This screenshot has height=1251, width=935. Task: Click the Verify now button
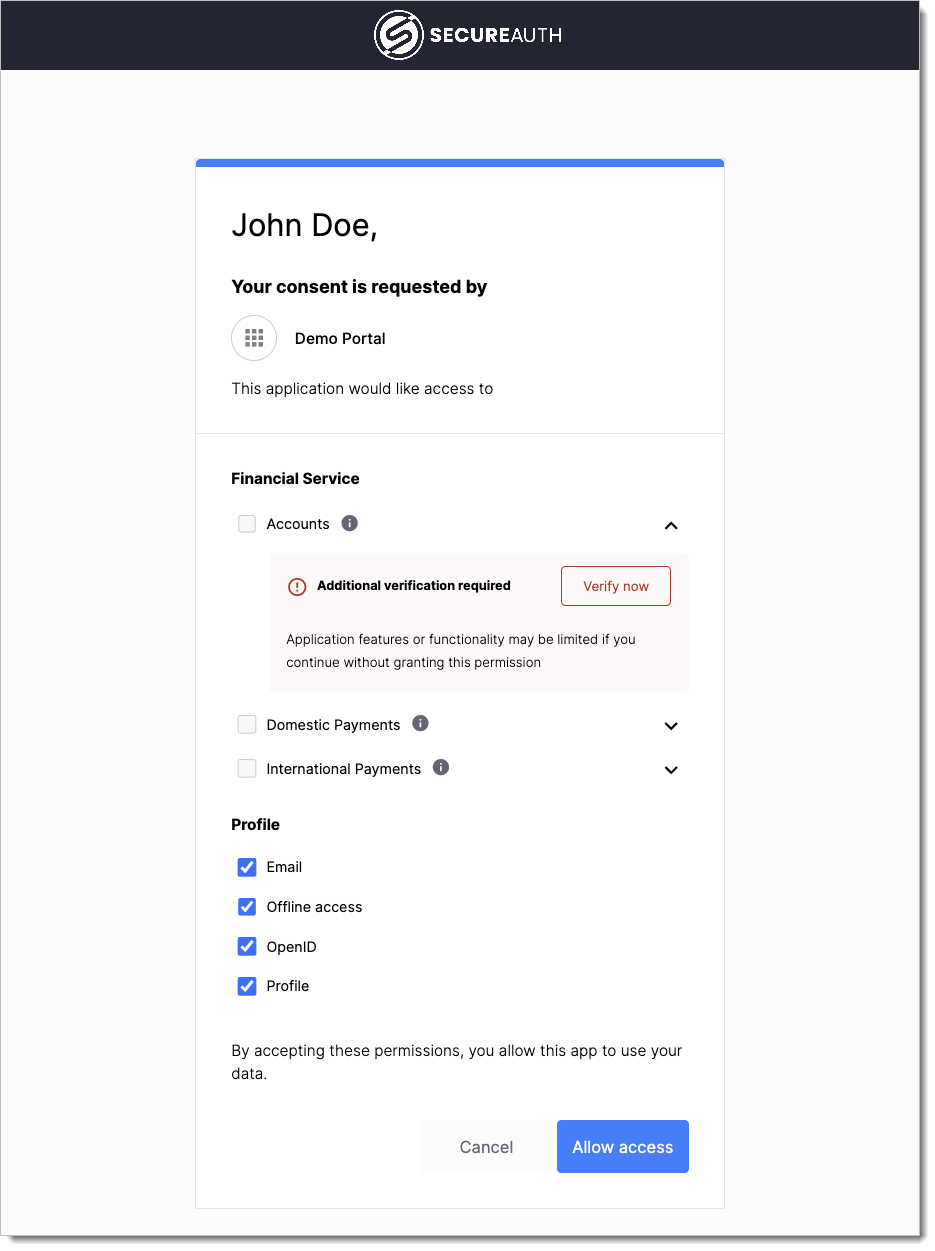pyautogui.click(x=615, y=586)
